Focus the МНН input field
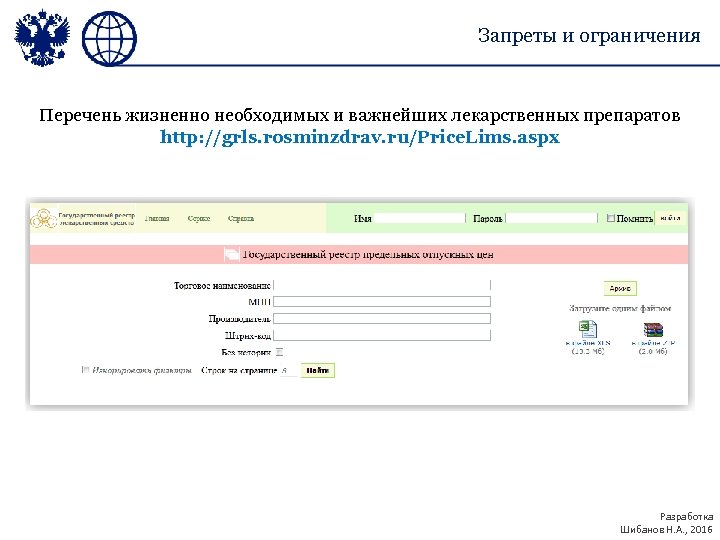The width and height of the screenshot is (720, 540). pos(382,302)
